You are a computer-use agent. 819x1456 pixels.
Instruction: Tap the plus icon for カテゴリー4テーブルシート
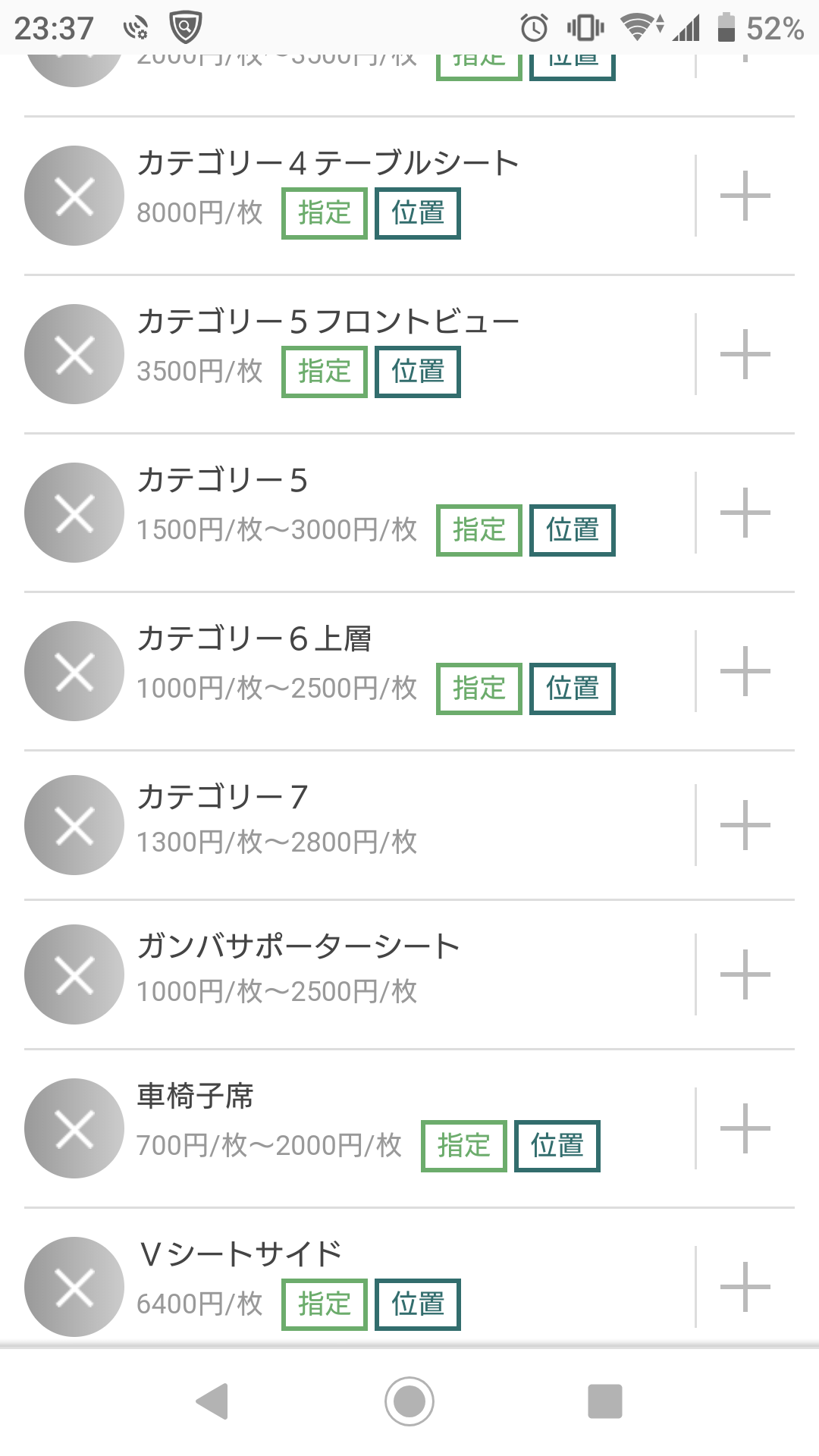(x=745, y=196)
